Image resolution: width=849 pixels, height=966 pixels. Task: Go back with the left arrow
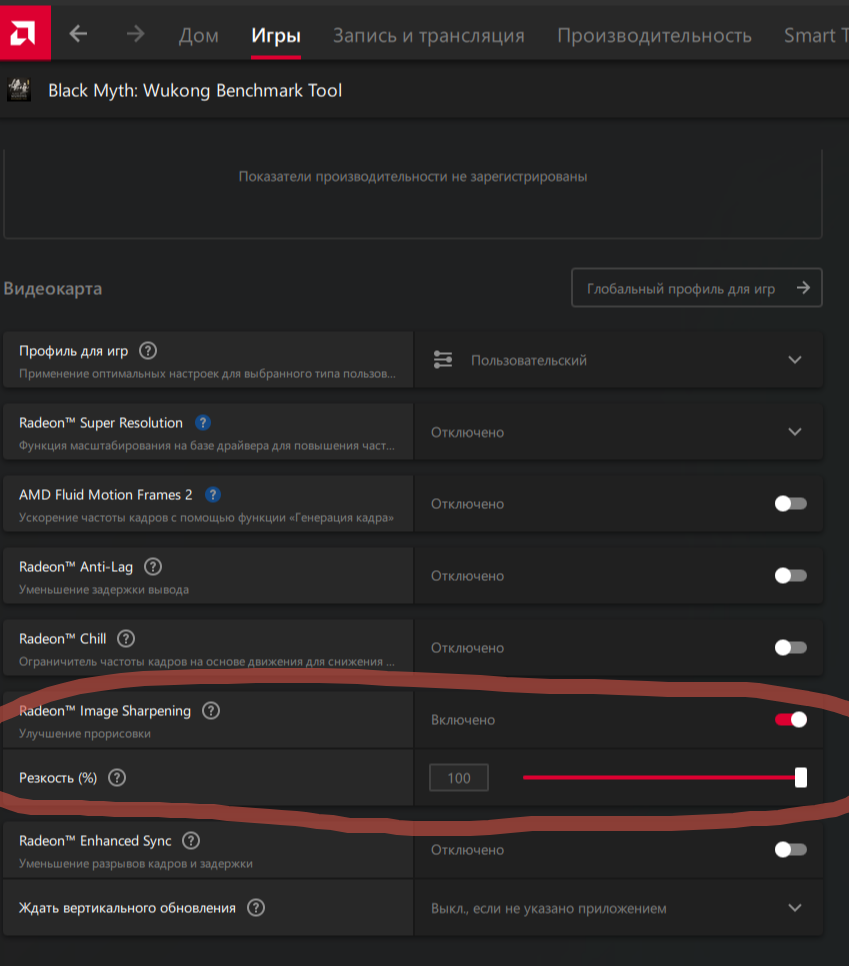click(x=78, y=34)
